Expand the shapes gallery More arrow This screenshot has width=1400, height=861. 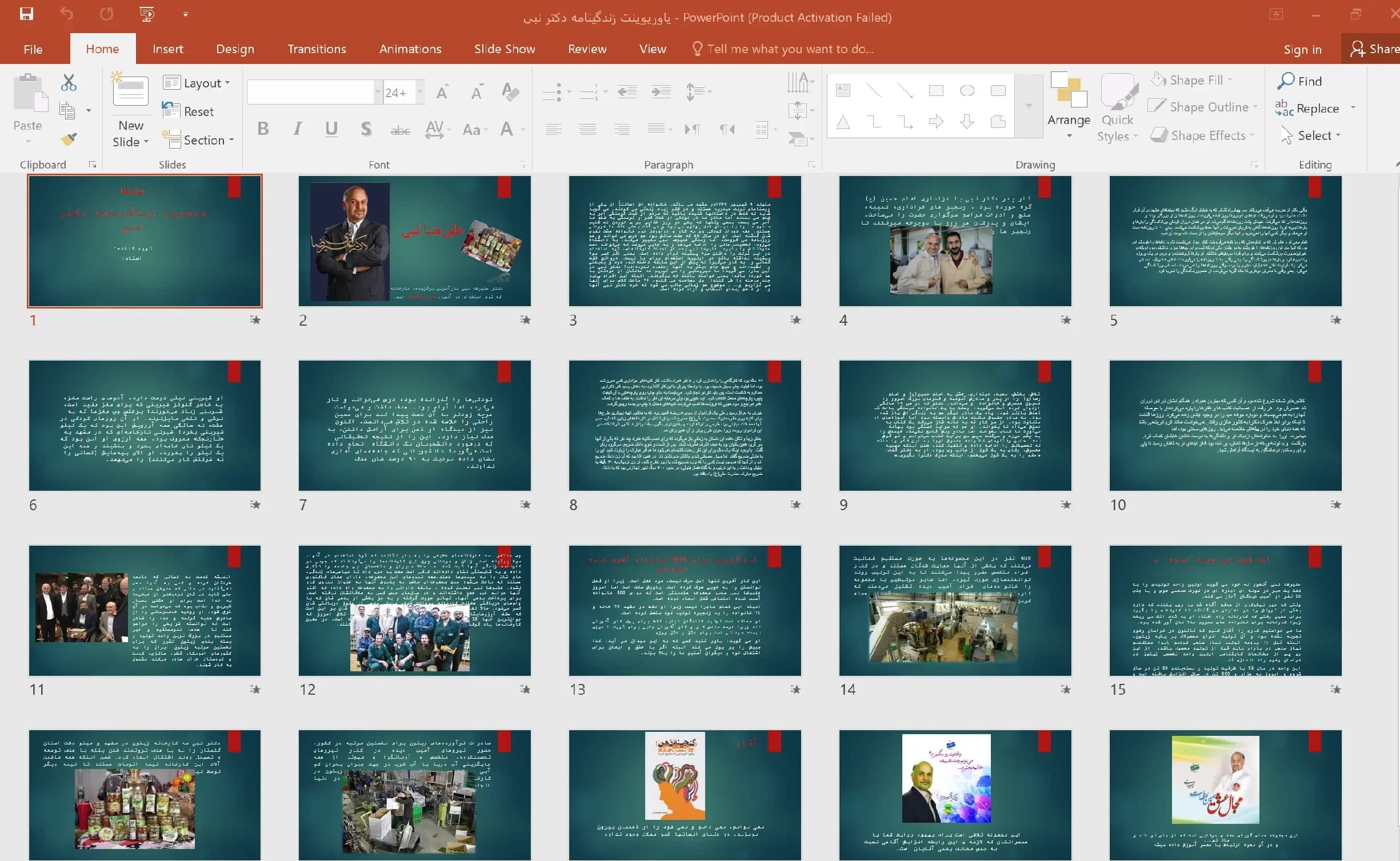[1029, 106]
